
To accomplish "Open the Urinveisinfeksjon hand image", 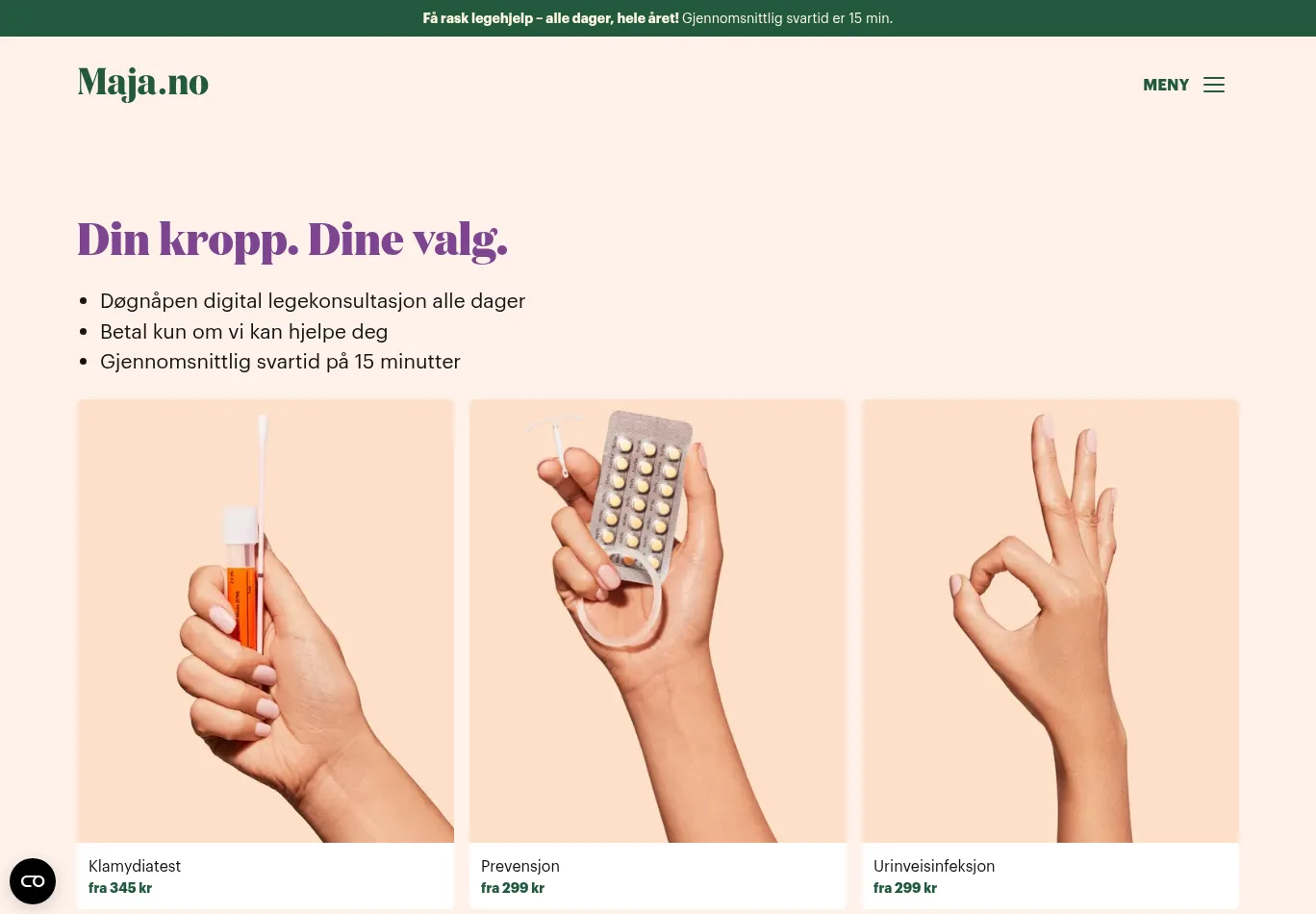I will click(x=1050, y=622).
